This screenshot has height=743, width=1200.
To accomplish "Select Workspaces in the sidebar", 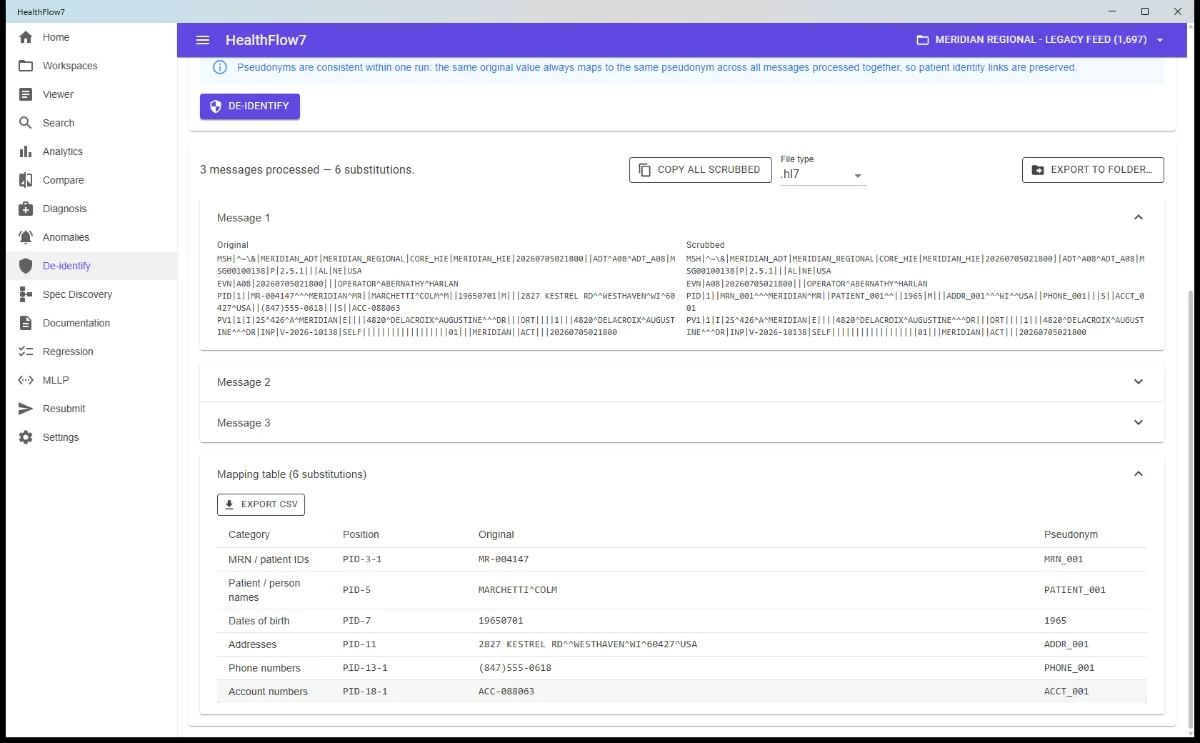I will 70,66.
